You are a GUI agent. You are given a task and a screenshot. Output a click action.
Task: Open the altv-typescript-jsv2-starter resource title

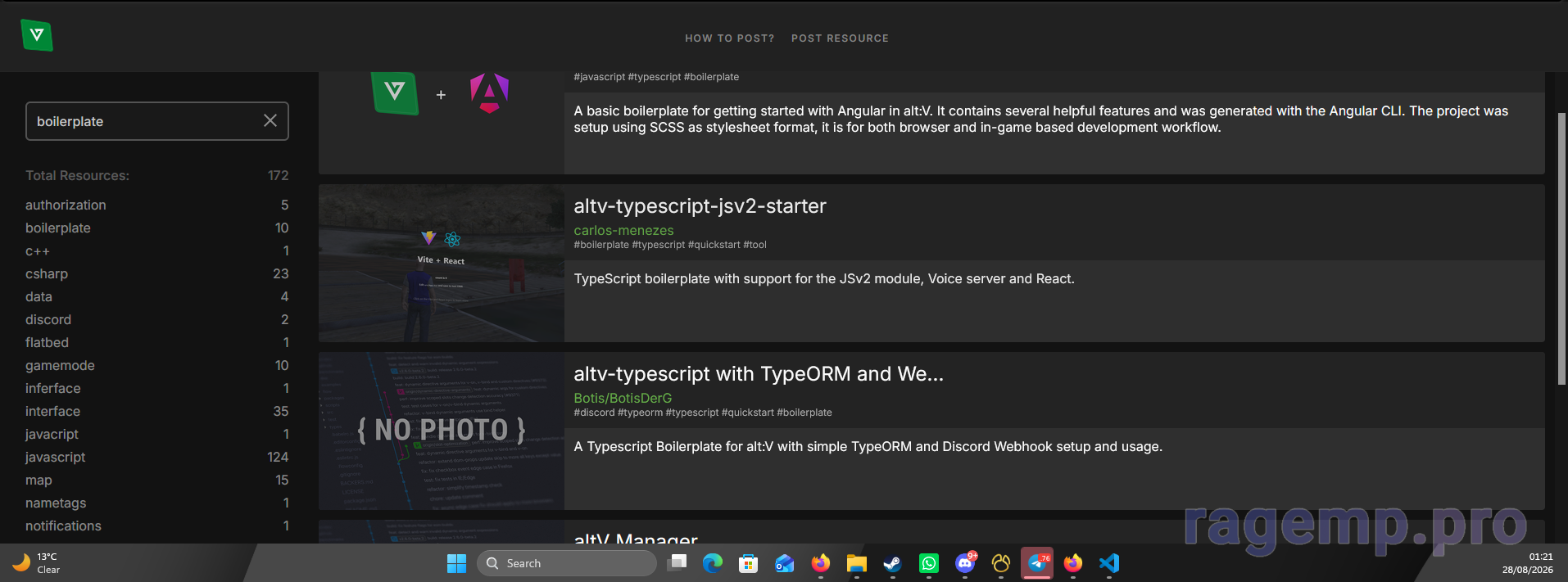(x=700, y=206)
